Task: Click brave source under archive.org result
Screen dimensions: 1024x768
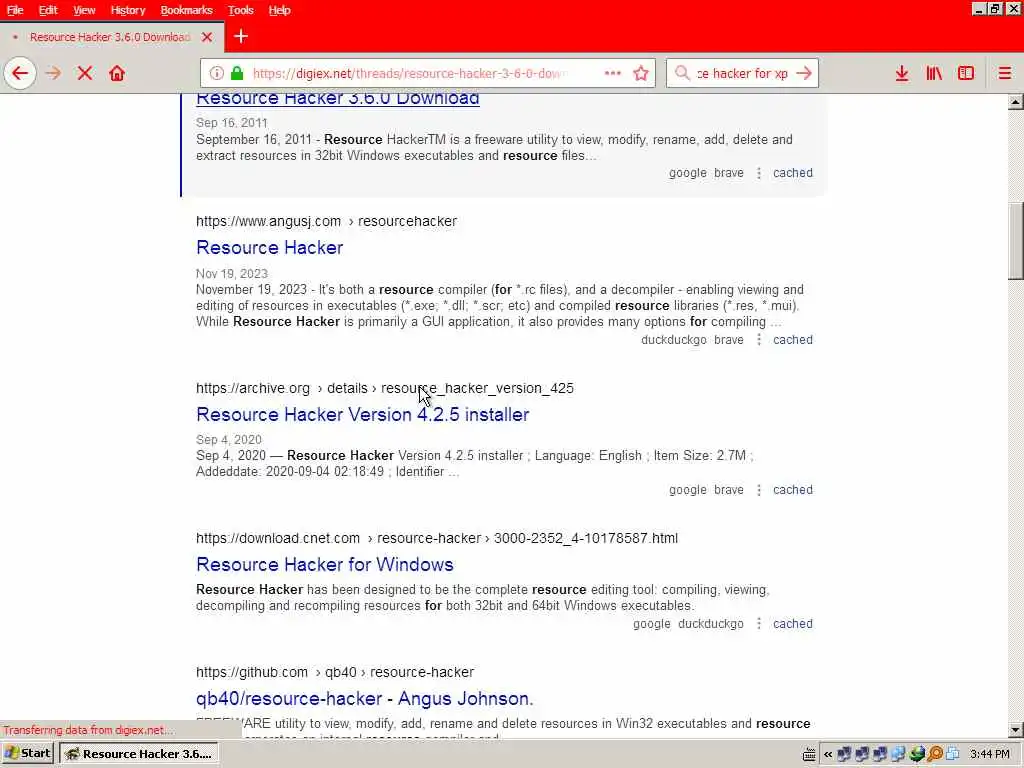Action: tap(729, 490)
